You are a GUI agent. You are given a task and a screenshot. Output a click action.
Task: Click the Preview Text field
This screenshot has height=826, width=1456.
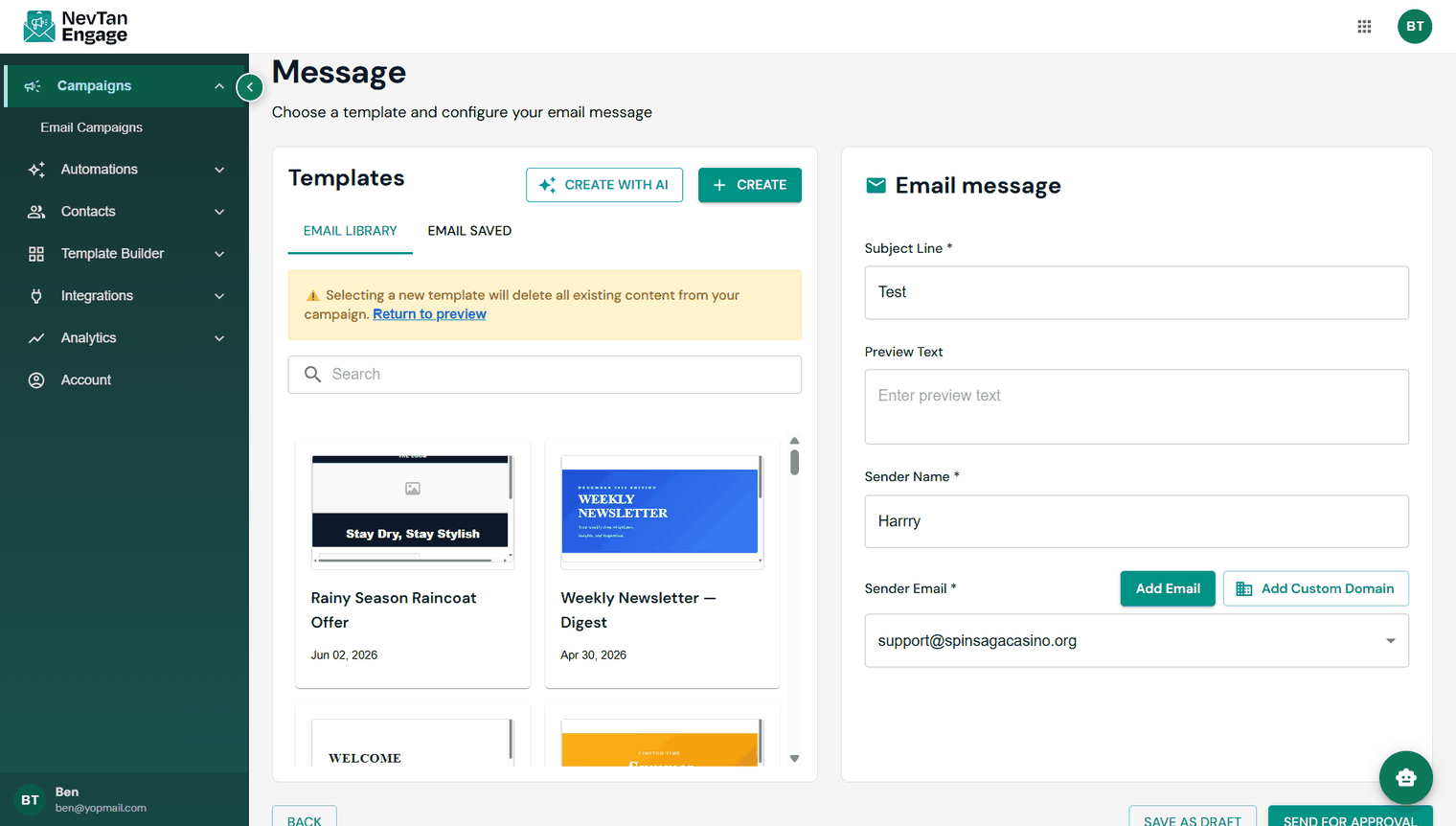click(1136, 406)
